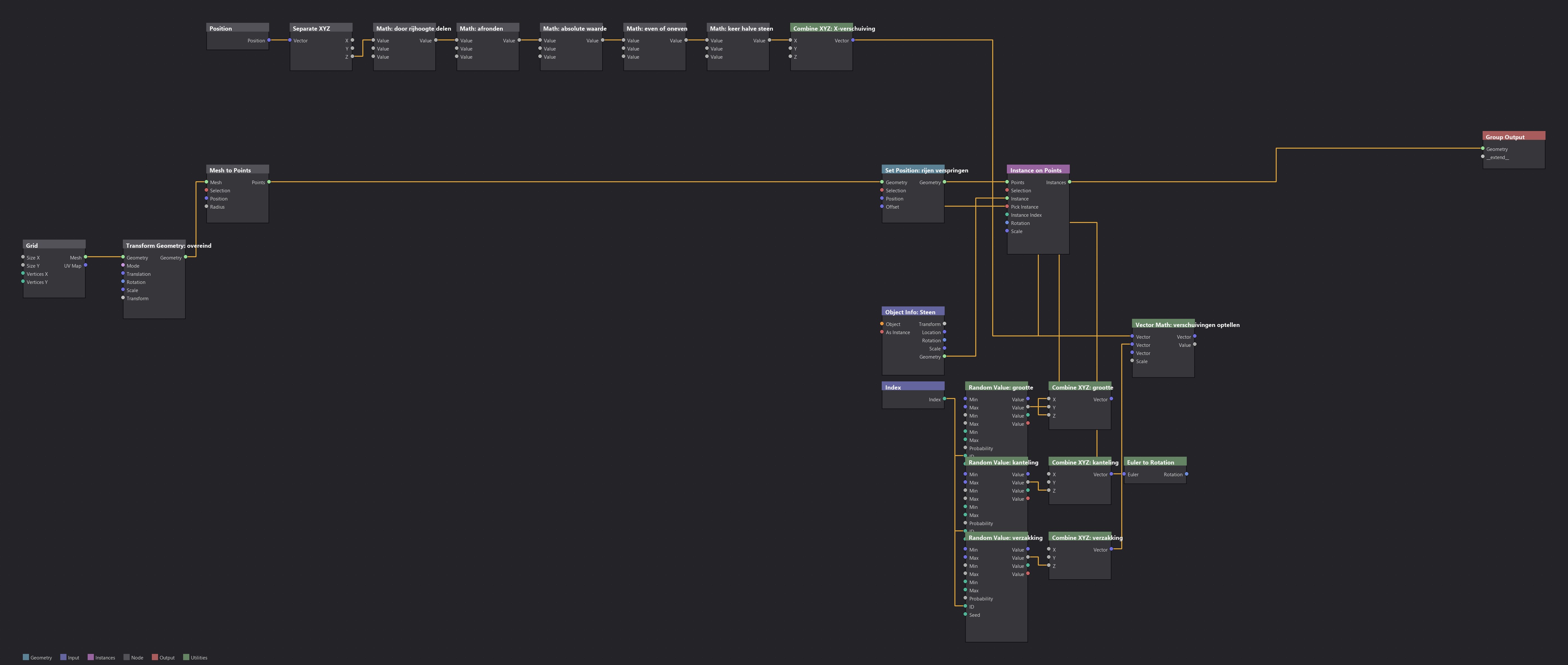Select the Instance on Points node header
The image size is (1568, 665).
pos(1038,170)
